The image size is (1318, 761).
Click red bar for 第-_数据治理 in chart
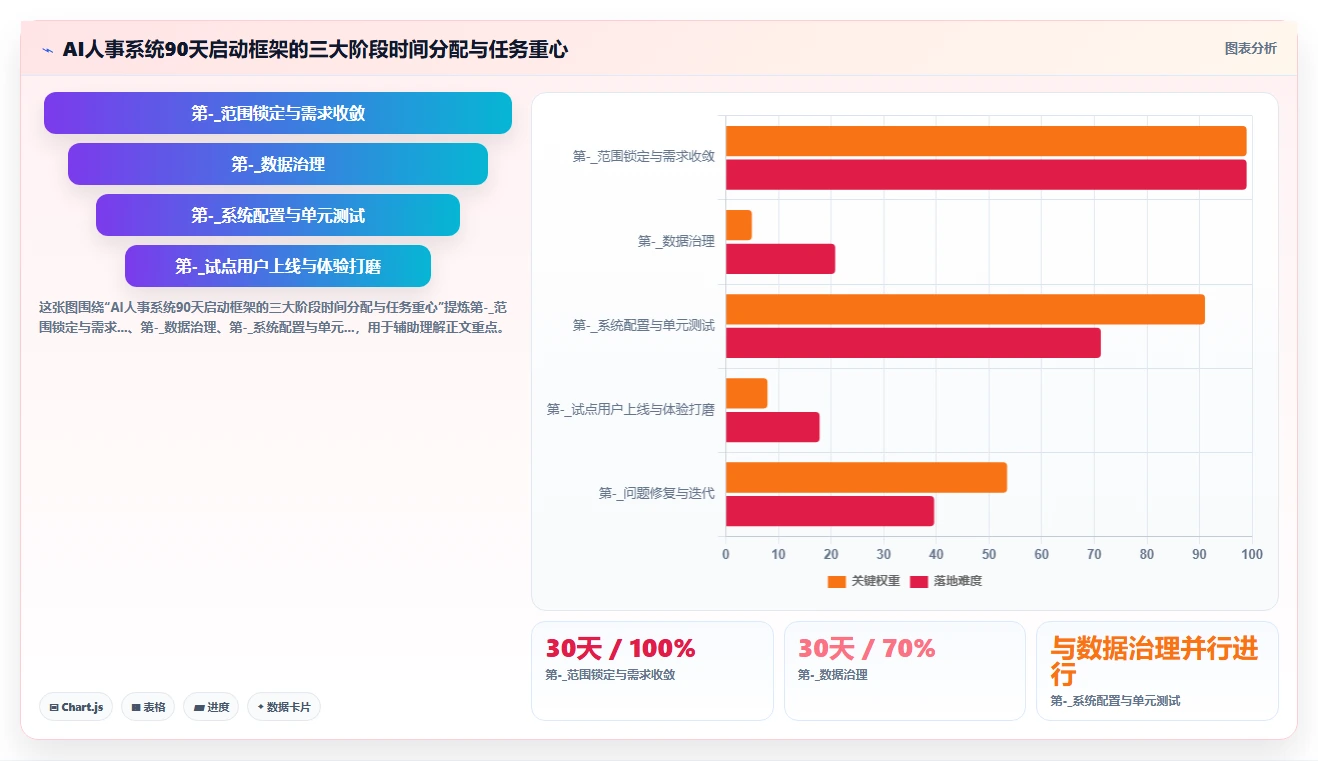(780, 259)
